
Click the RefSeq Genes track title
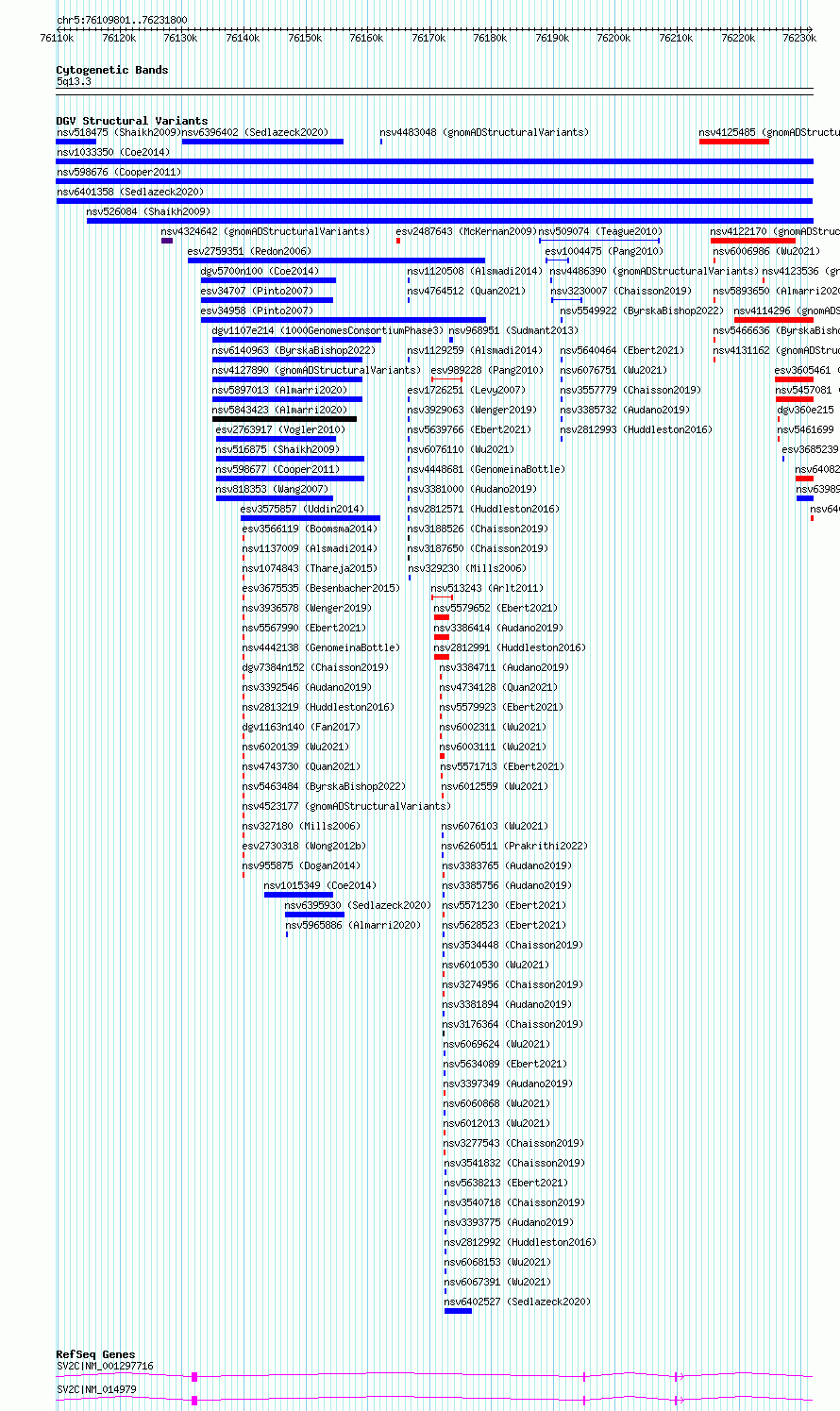(95, 1354)
